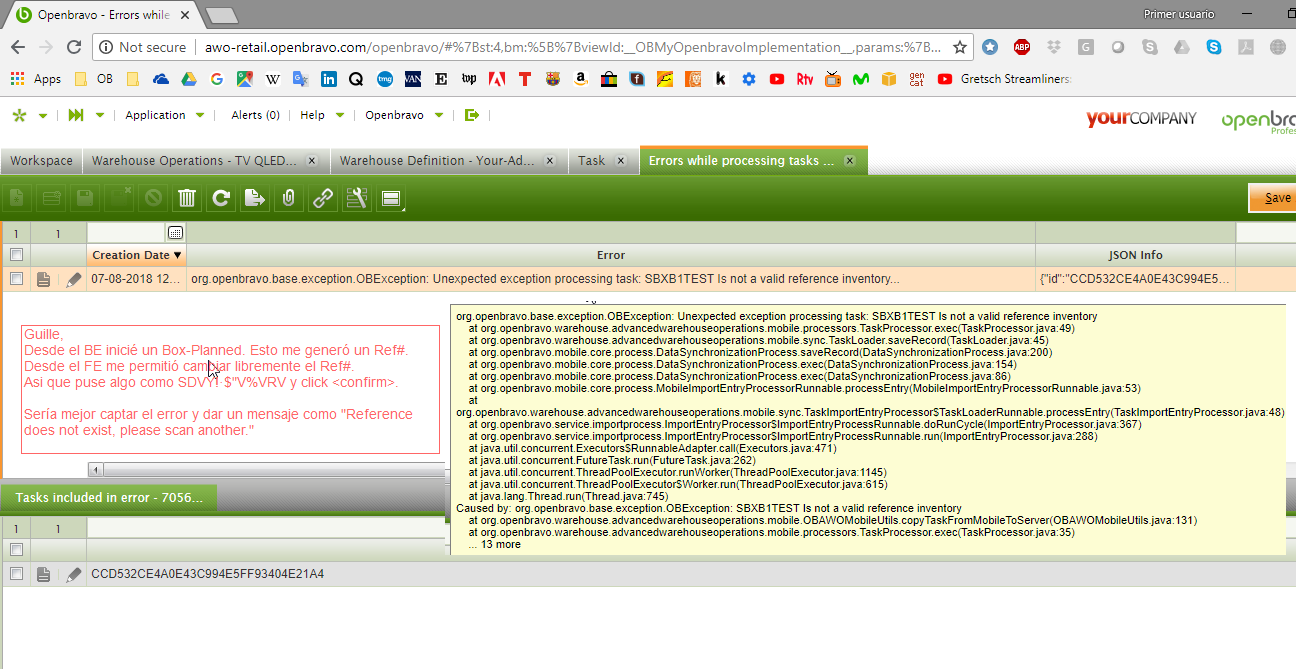Image resolution: width=1296 pixels, height=669 pixels.
Task: Click the green logout icon in the menu bar
Action: click(472, 115)
